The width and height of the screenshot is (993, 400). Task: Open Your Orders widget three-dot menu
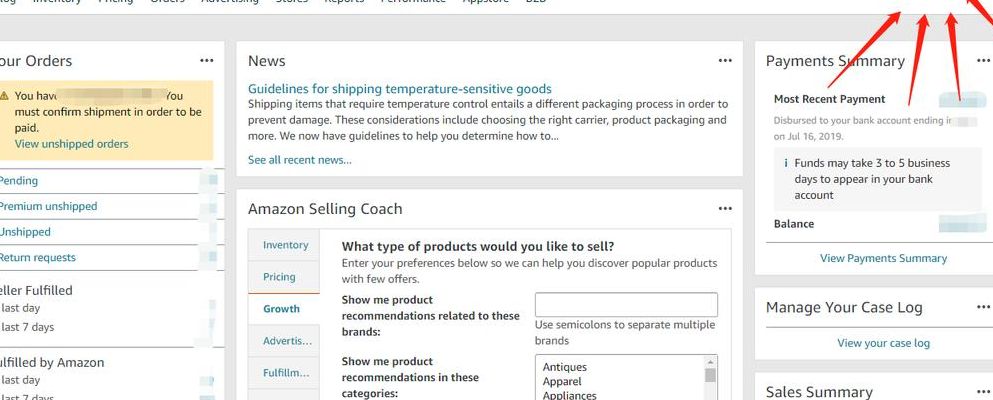coord(206,61)
